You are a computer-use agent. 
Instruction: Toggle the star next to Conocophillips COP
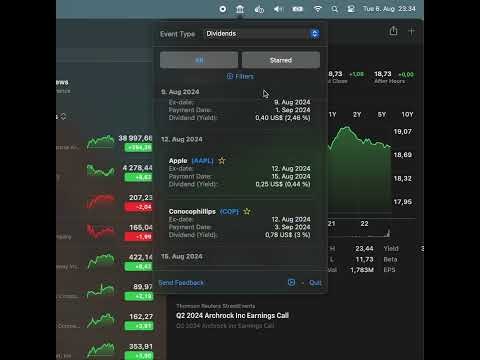[247, 211]
